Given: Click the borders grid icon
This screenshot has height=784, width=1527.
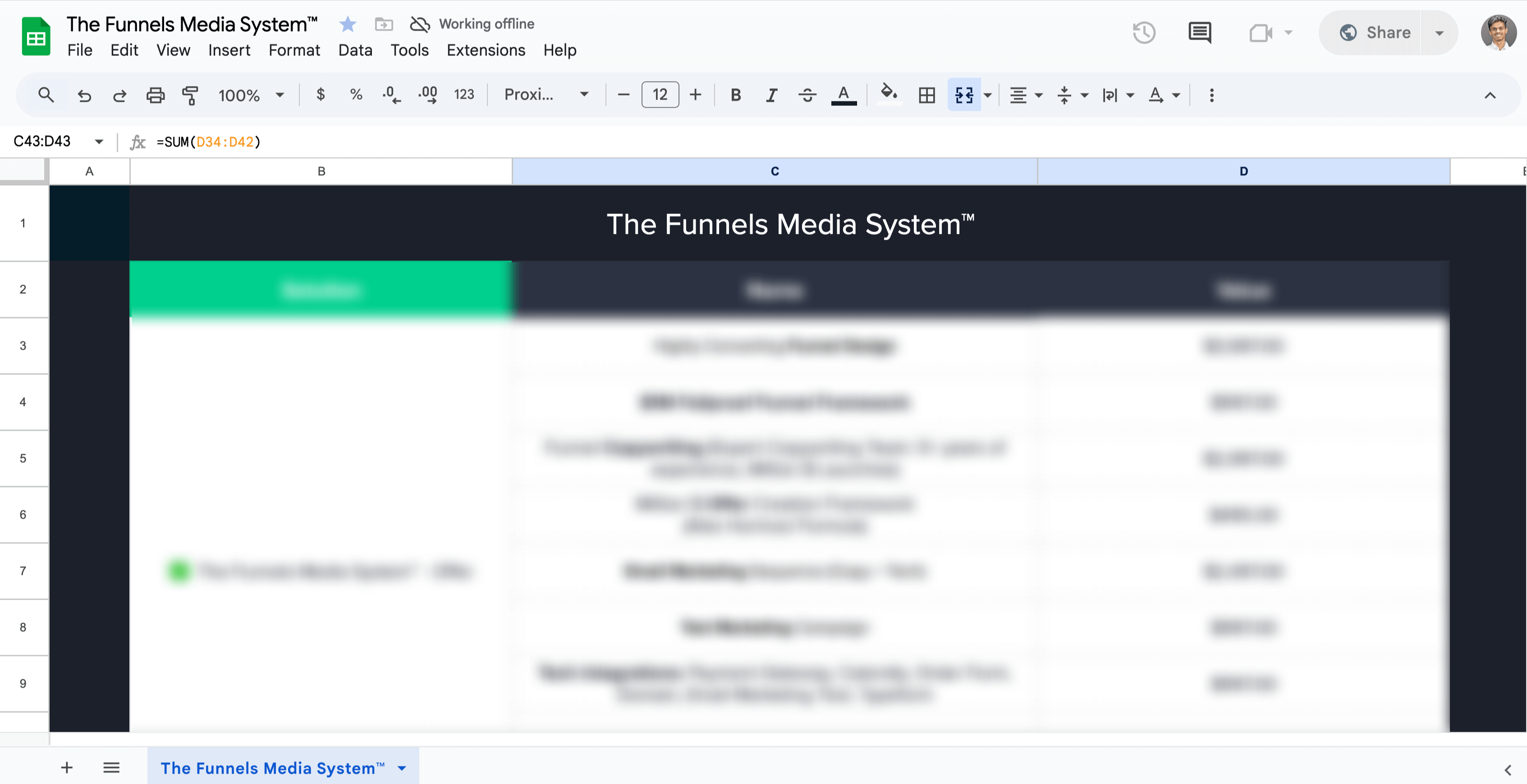Looking at the screenshot, I should pyautogui.click(x=926, y=95).
